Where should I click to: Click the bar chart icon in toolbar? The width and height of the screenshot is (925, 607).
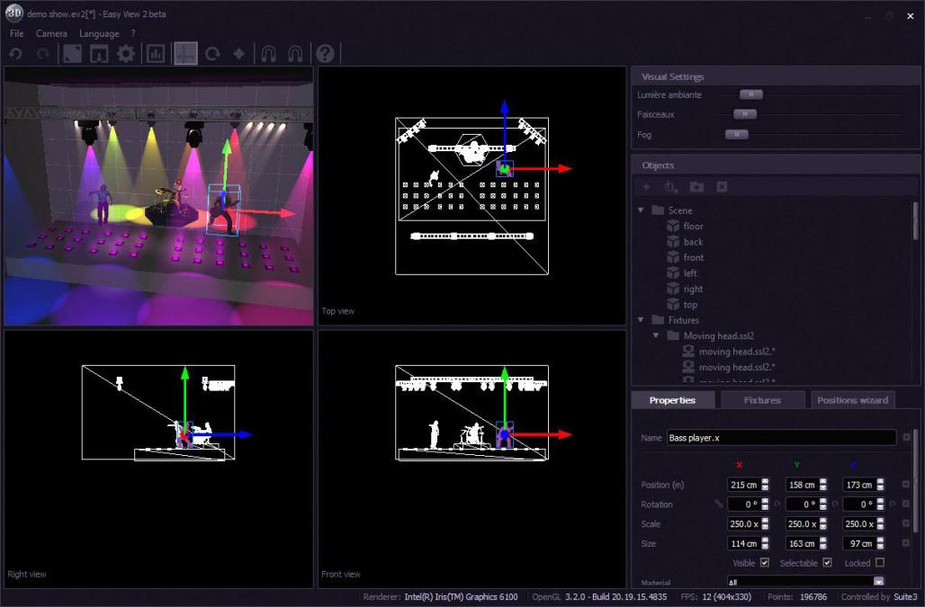point(155,54)
